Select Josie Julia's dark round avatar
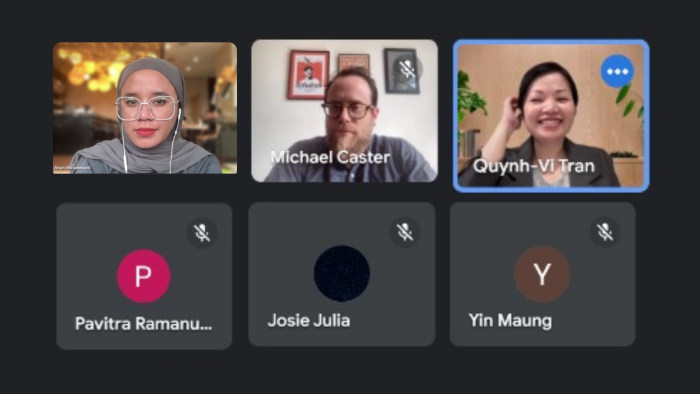 342,274
